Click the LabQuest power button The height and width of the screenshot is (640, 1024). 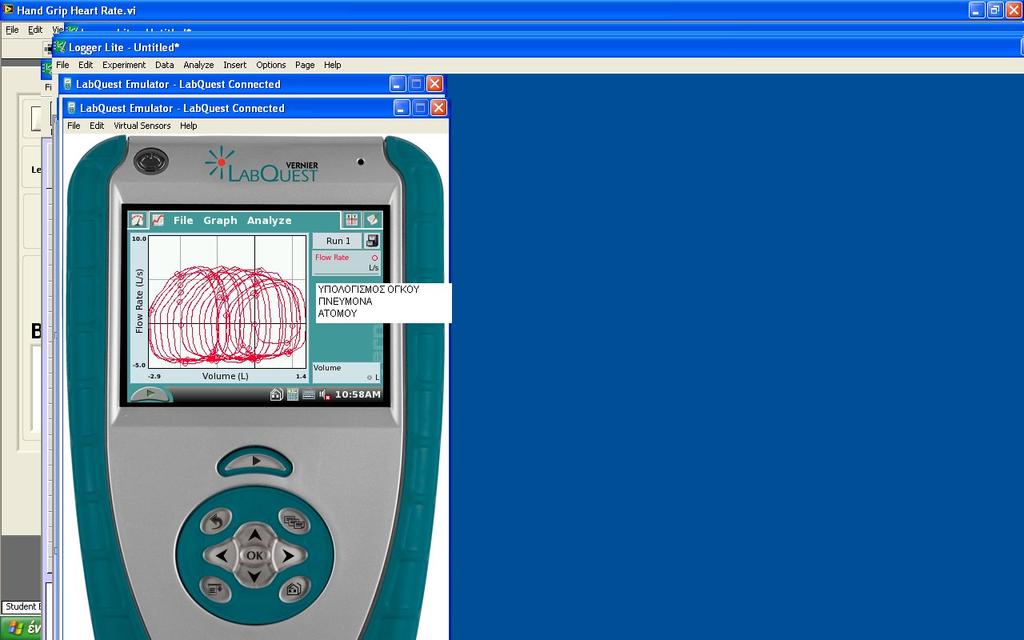151,161
